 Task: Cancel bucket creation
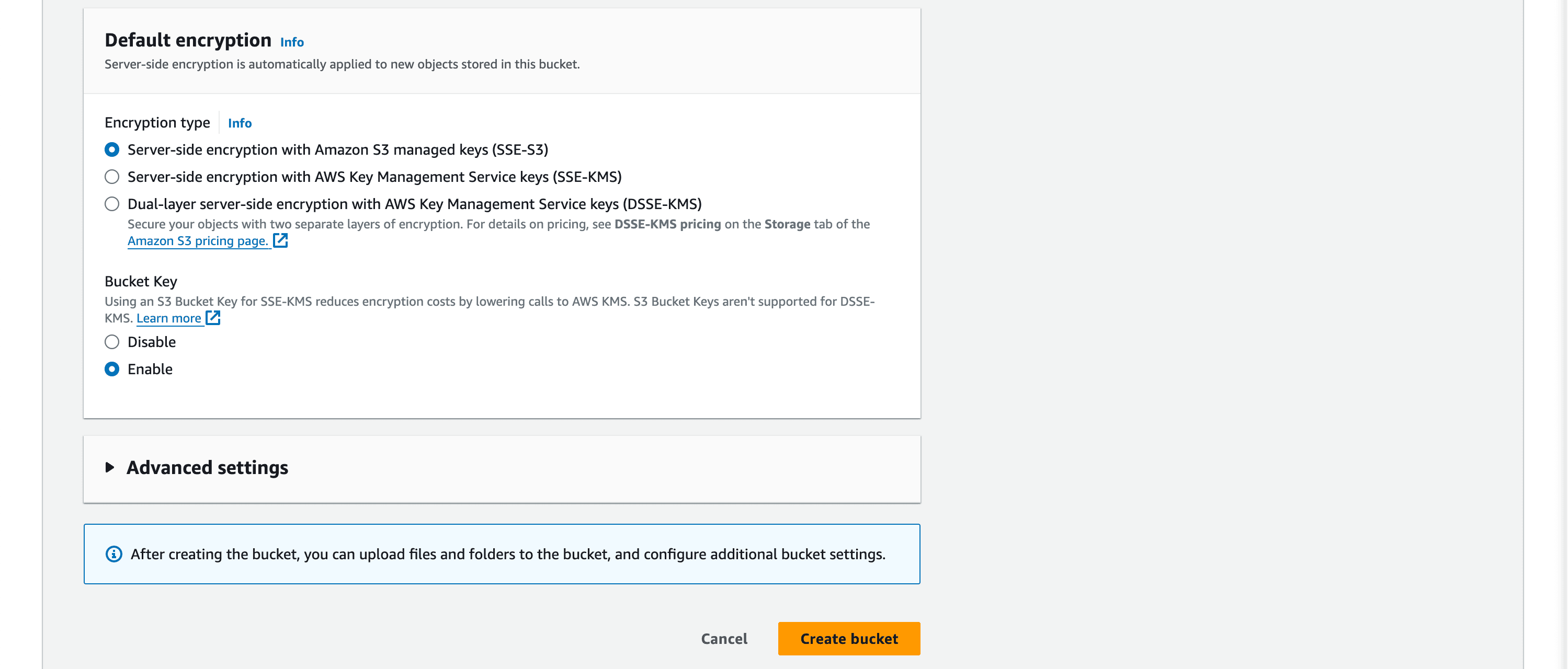point(724,639)
